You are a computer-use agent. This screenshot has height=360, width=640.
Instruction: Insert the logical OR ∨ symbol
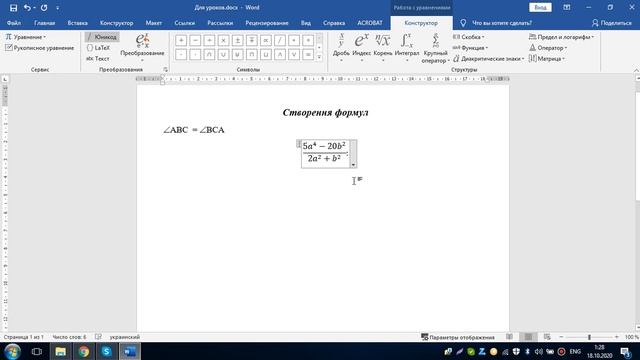294,54
